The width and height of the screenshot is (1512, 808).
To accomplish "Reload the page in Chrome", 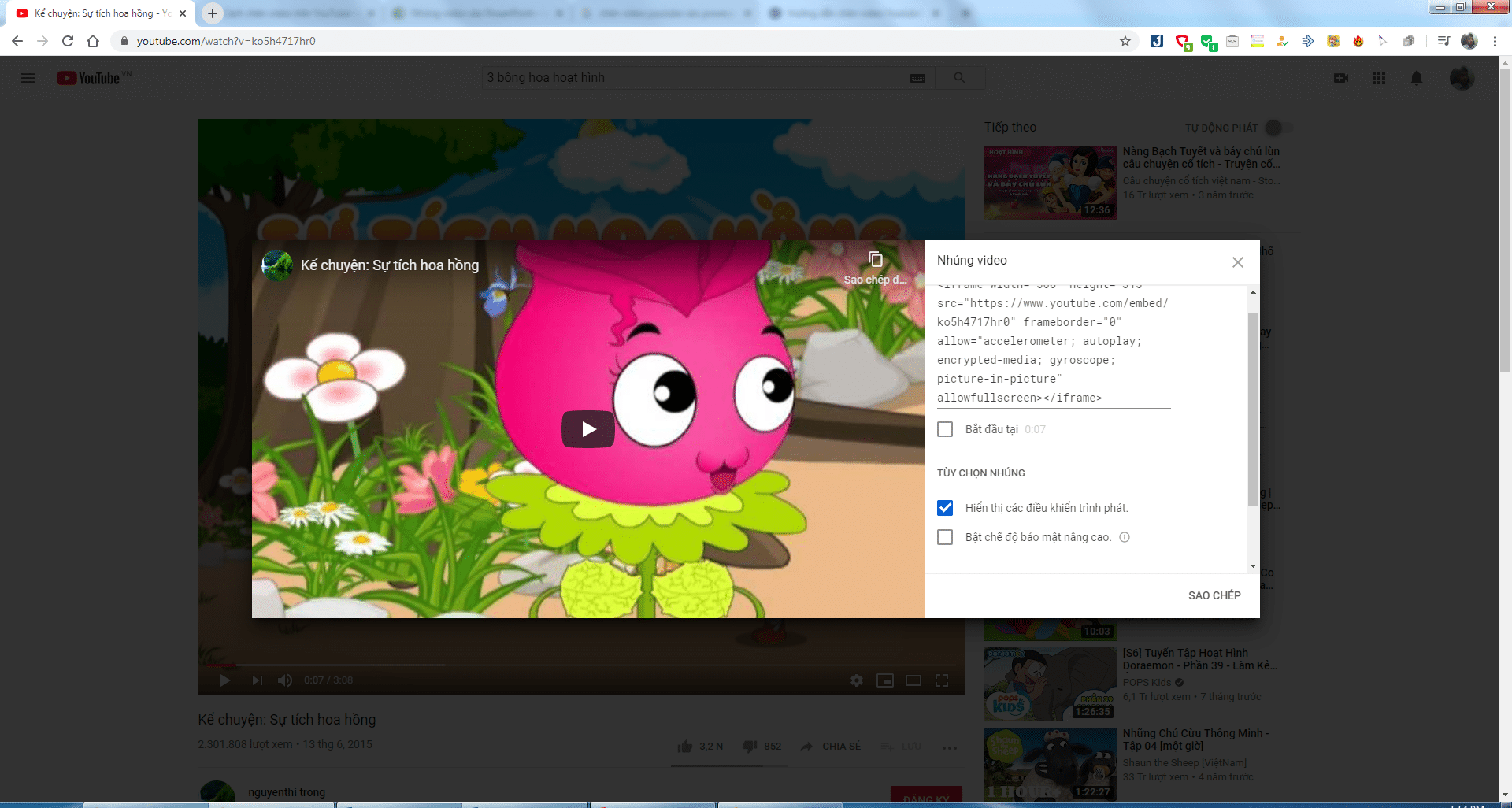I will [x=68, y=41].
